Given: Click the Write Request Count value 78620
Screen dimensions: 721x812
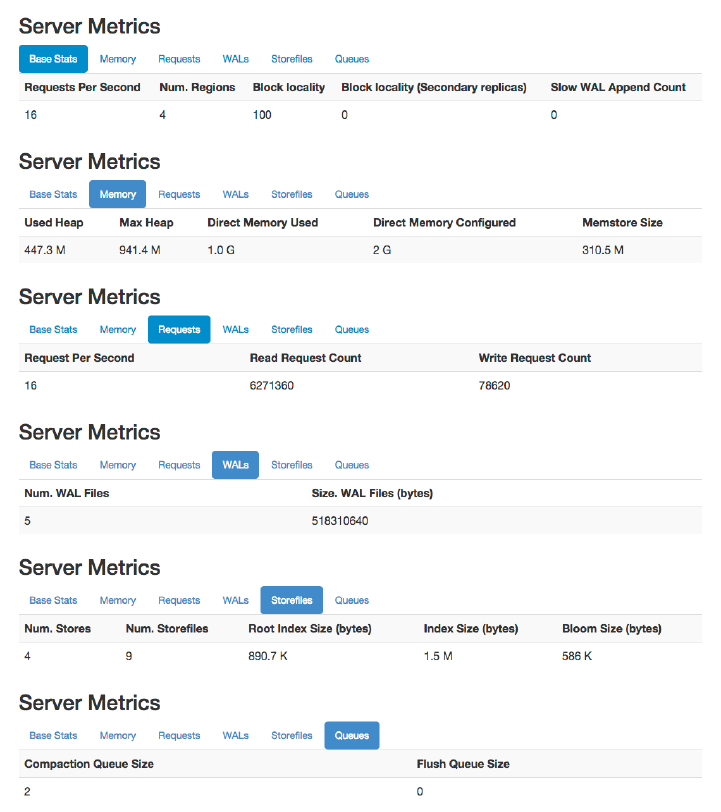Looking at the screenshot, I should pyautogui.click(x=495, y=386).
